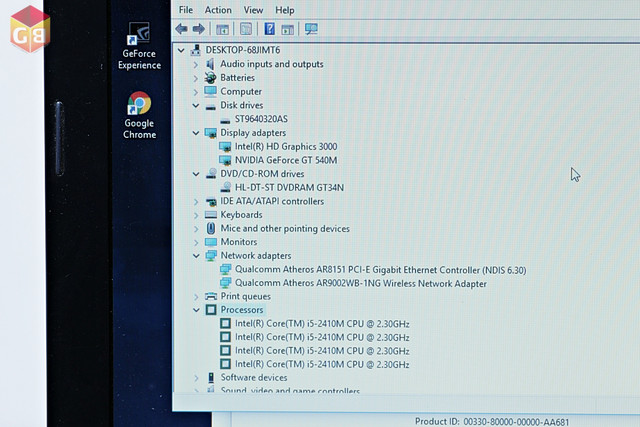
Task: Open the View menu
Action: (253, 10)
